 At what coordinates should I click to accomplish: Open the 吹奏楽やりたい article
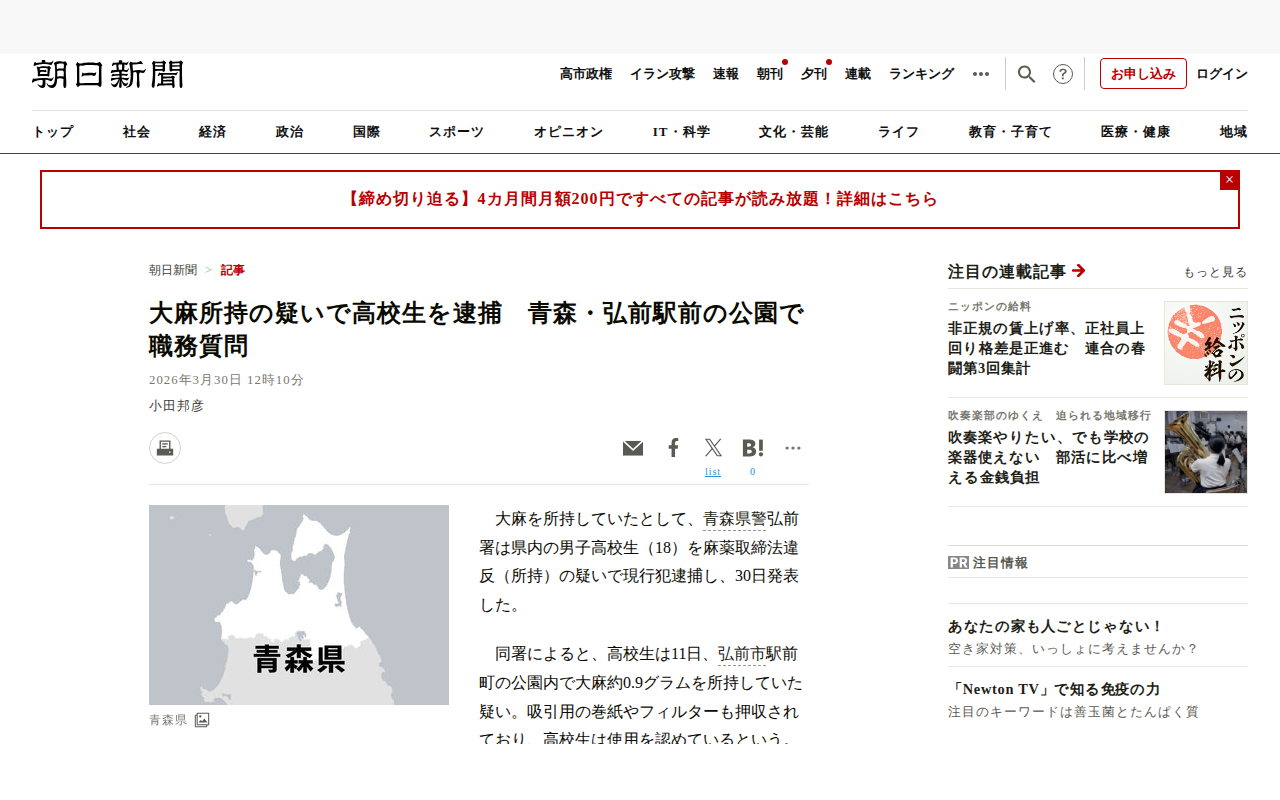1049,457
